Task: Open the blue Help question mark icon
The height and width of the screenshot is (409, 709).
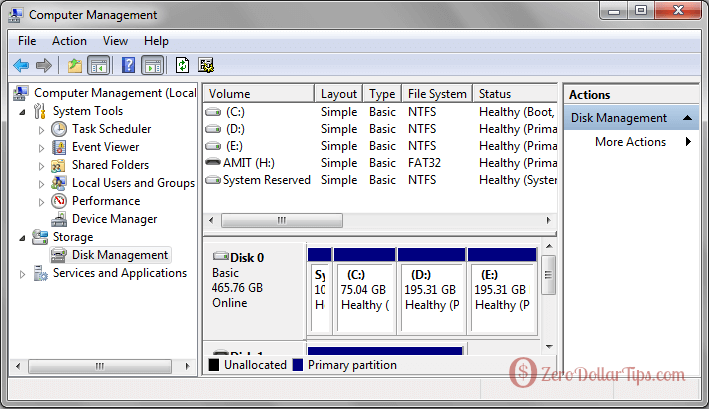Action: tap(128, 66)
